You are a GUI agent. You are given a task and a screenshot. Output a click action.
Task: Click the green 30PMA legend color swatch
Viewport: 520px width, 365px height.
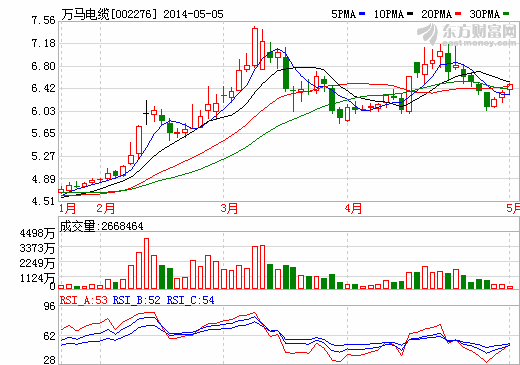tap(506, 14)
